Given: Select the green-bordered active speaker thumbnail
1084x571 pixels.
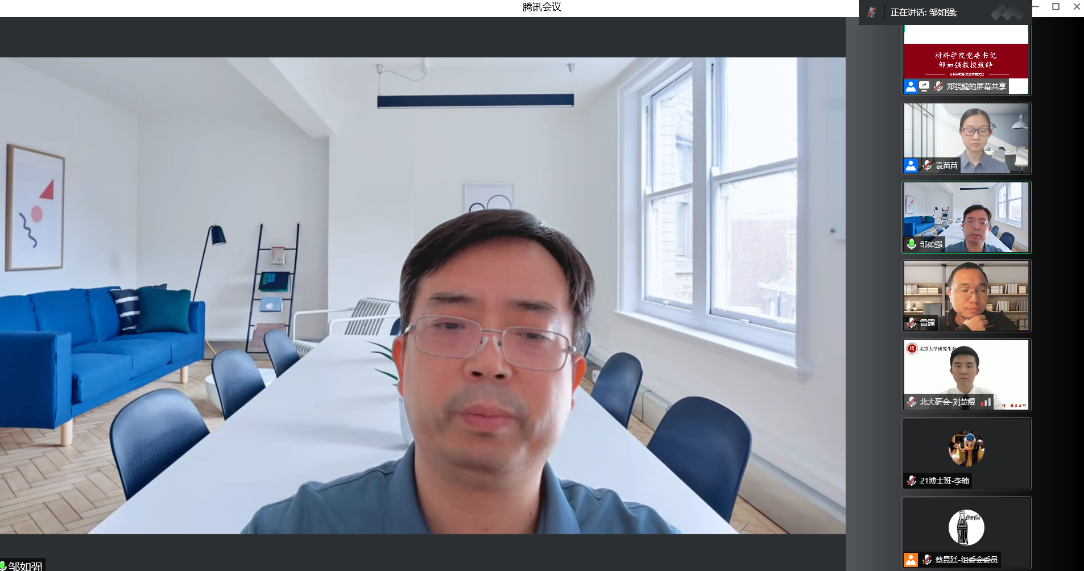Looking at the screenshot, I should point(966,217).
